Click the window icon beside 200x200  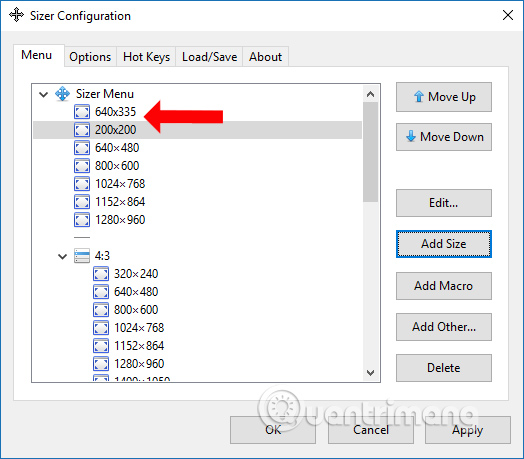pyautogui.click(x=82, y=130)
